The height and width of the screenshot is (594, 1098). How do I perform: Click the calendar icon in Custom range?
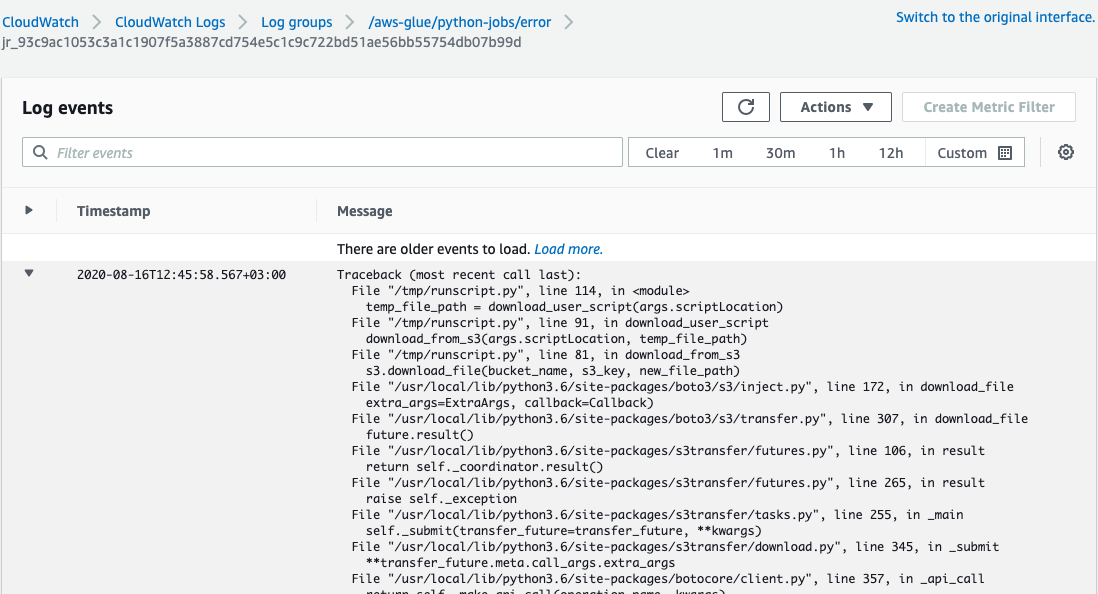pyautogui.click(x=1005, y=153)
